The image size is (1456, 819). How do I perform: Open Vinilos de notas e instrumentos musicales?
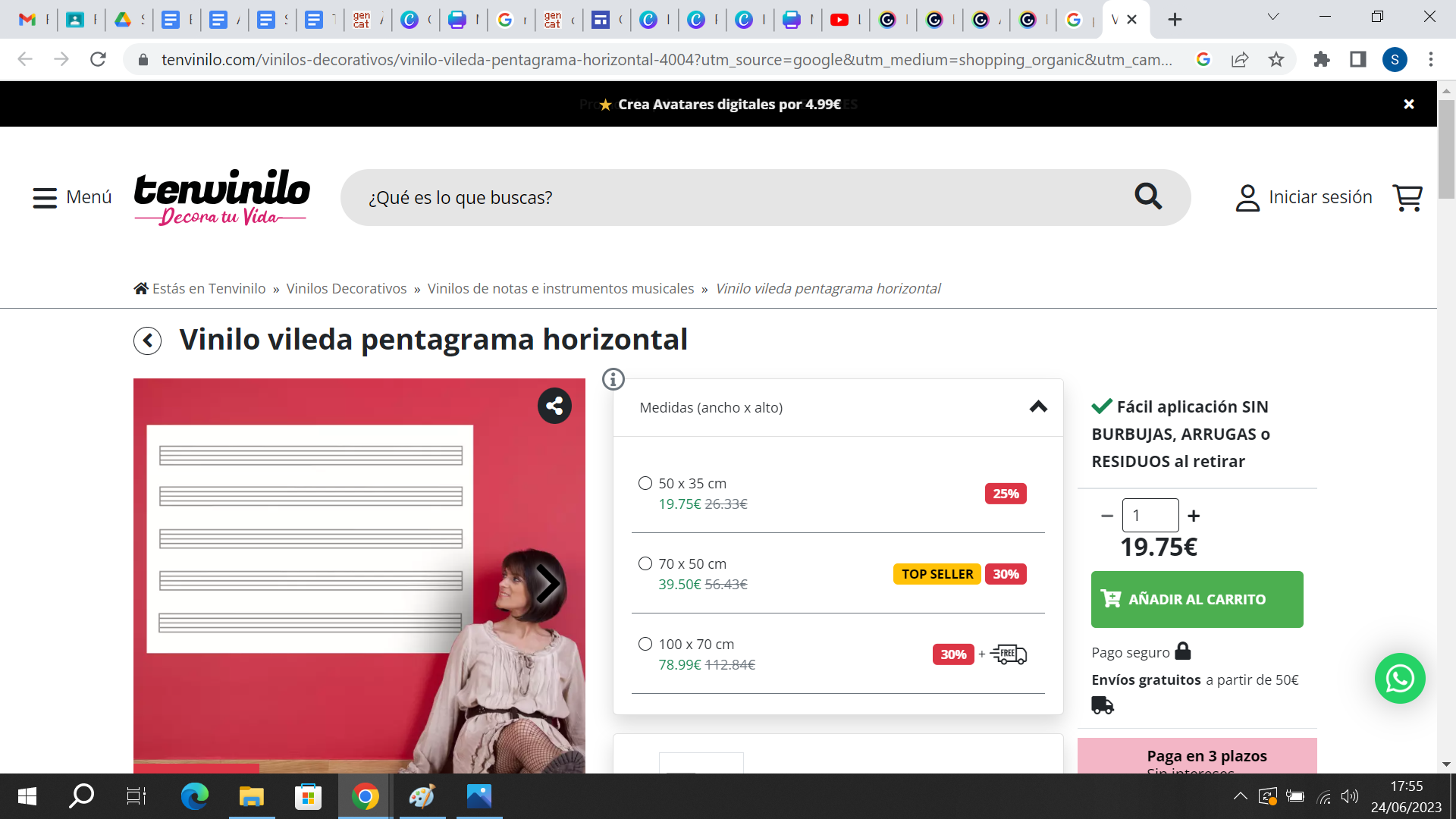pyautogui.click(x=560, y=288)
